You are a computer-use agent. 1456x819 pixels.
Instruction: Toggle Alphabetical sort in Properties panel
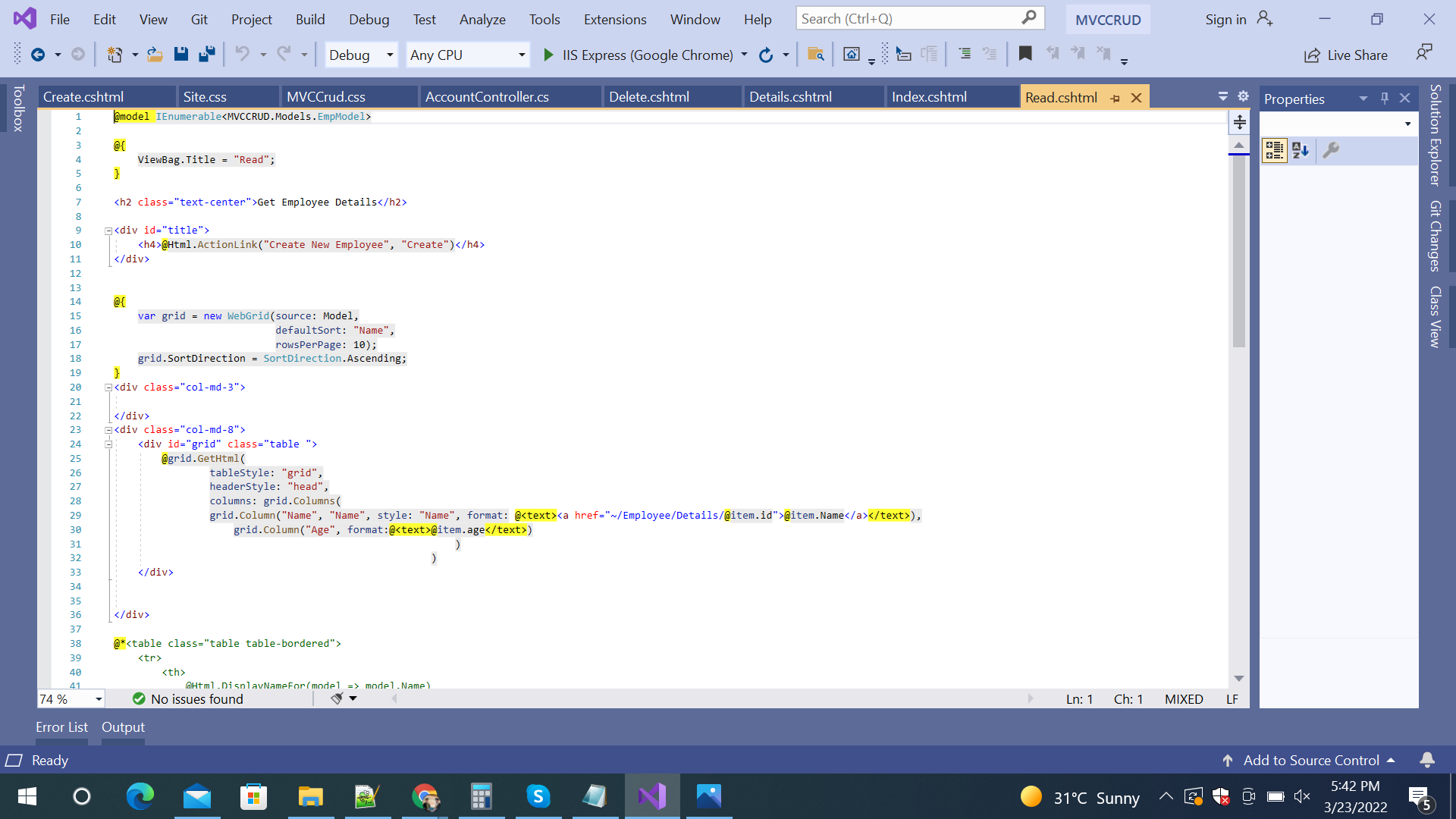coord(1301,150)
